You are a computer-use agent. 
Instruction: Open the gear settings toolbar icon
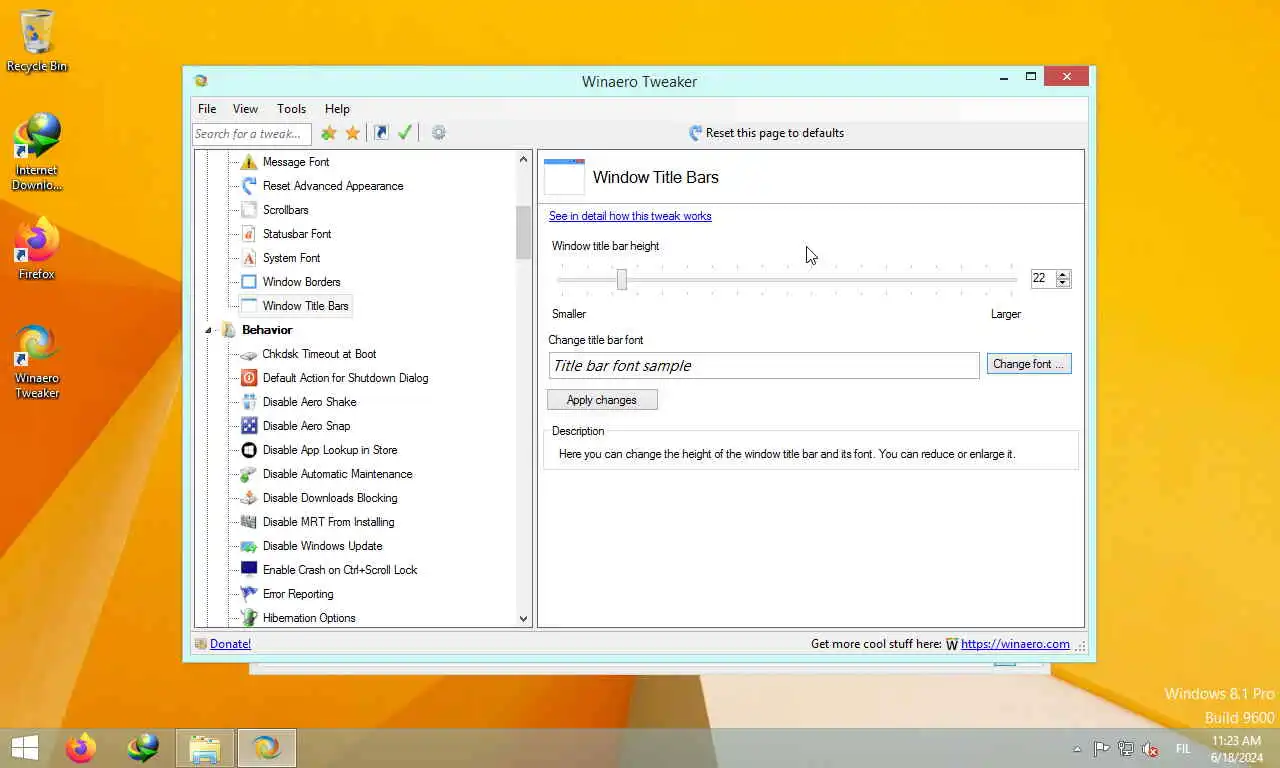click(x=438, y=133)
